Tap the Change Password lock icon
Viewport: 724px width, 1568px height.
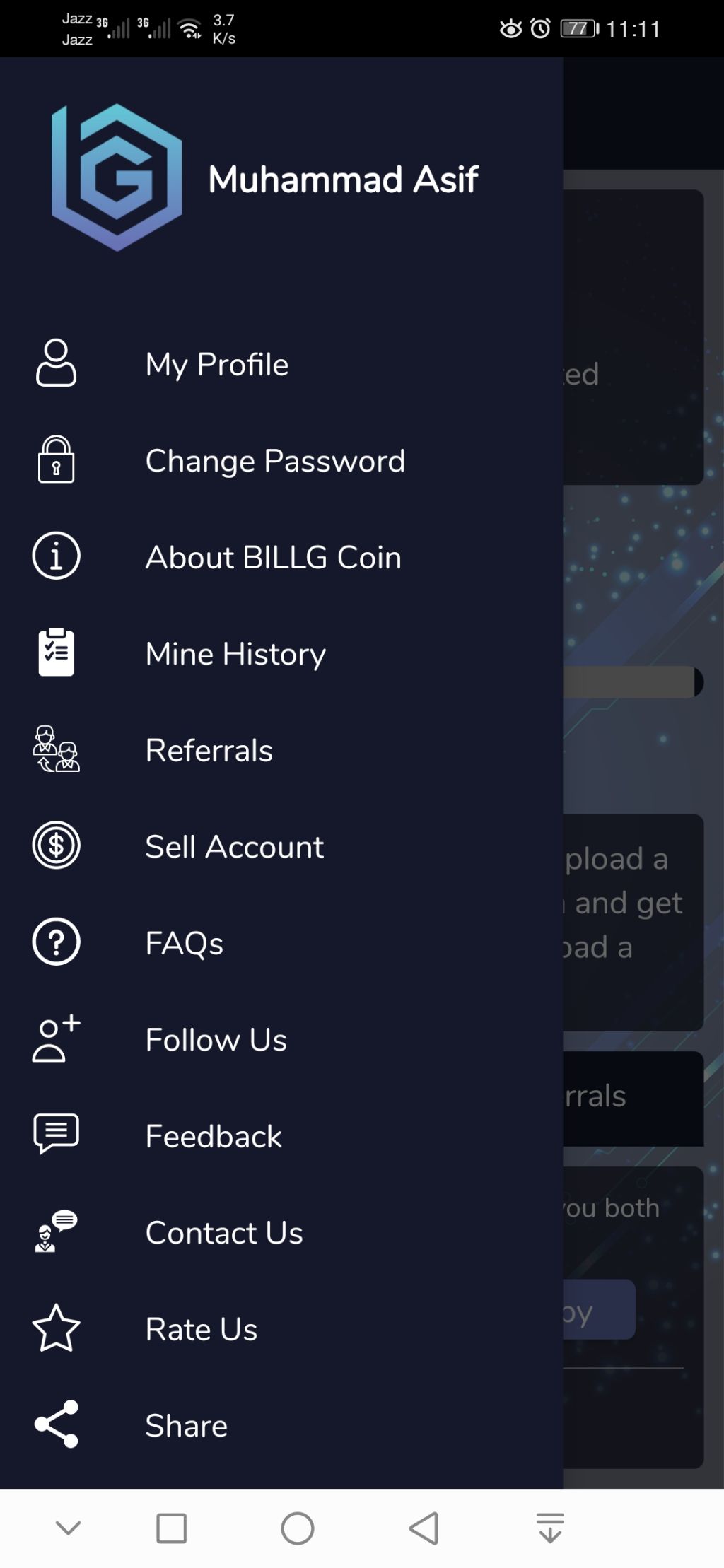[x=56, y=460]
